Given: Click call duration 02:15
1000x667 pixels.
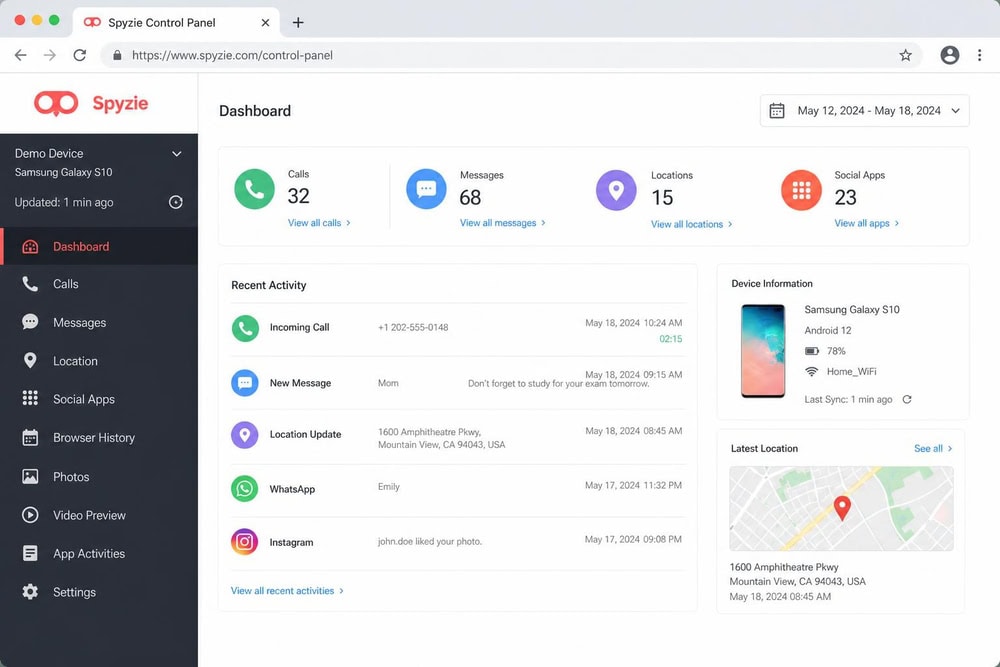Looking at the screenshot, I should coord(670,339).
